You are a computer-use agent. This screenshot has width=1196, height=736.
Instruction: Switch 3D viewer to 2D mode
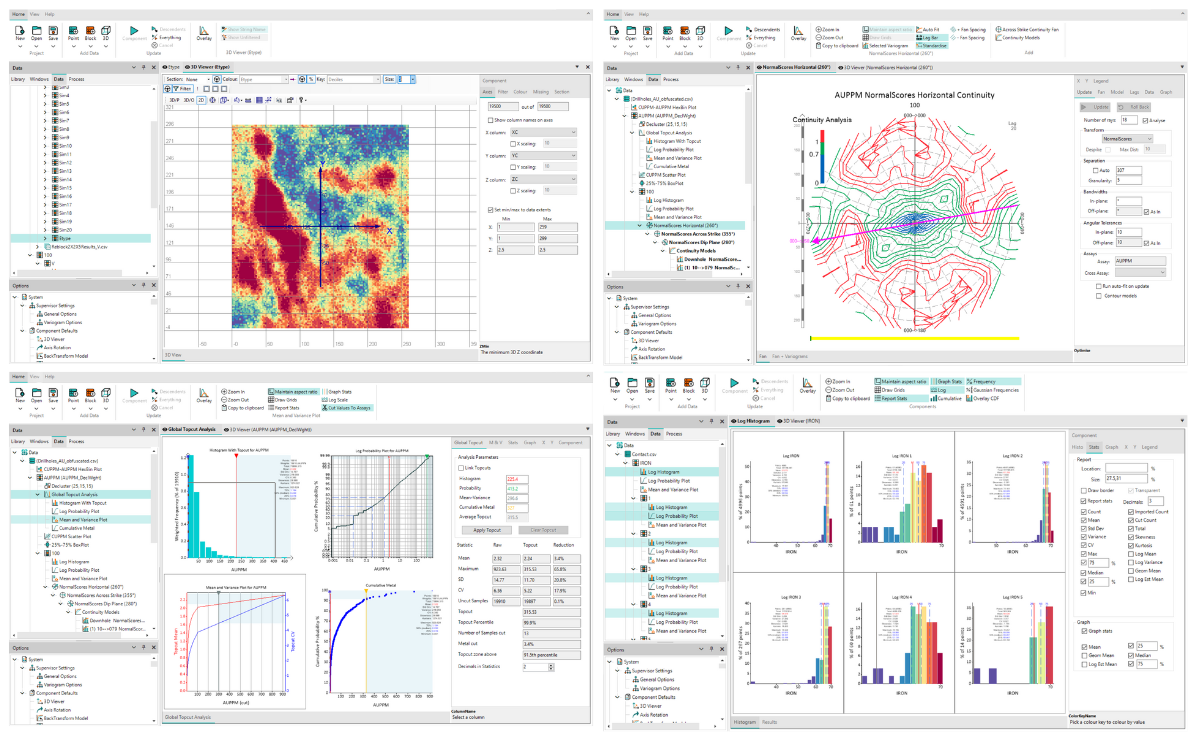[203, 100]
